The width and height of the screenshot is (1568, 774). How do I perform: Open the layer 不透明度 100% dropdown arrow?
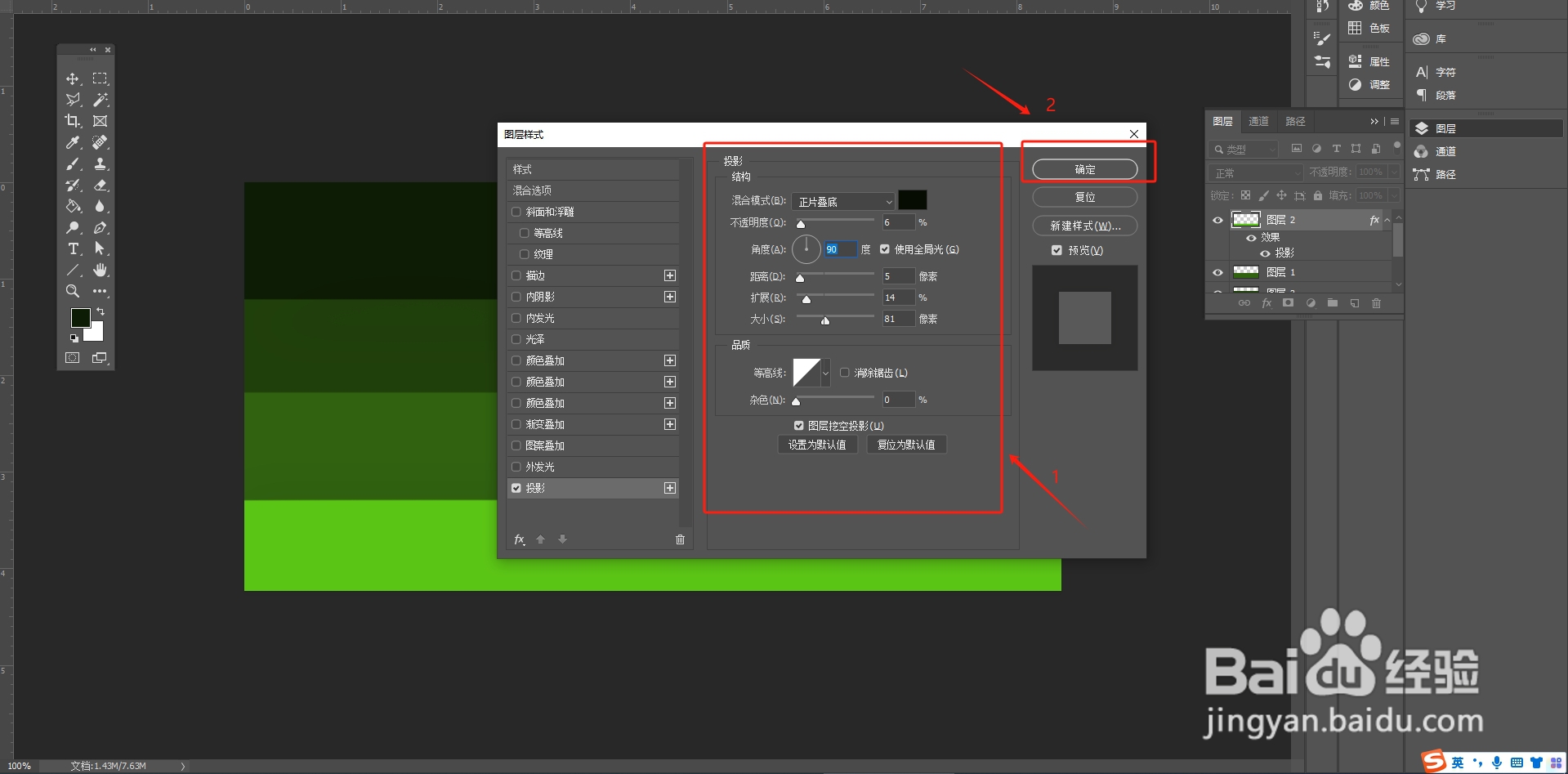(1394, 172)
